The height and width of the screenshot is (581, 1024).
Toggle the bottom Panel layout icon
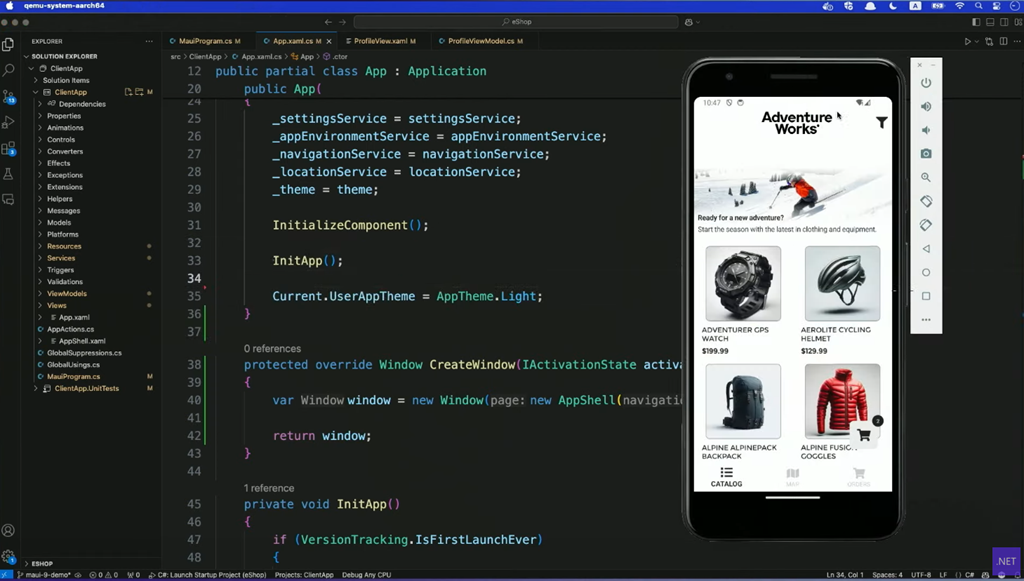(x=990, y=22)
